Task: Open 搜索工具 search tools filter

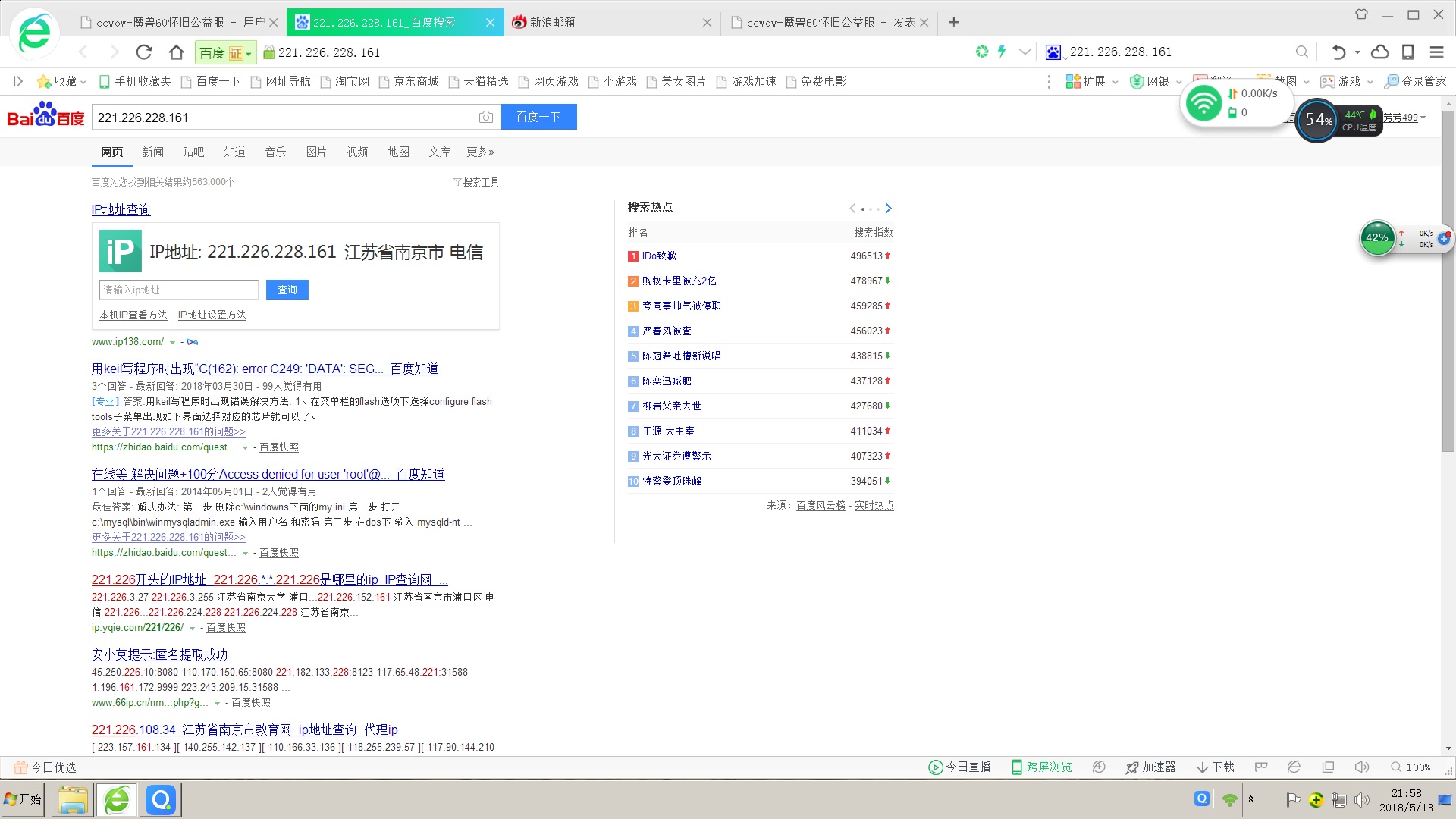Action: [x=476, y=182]
